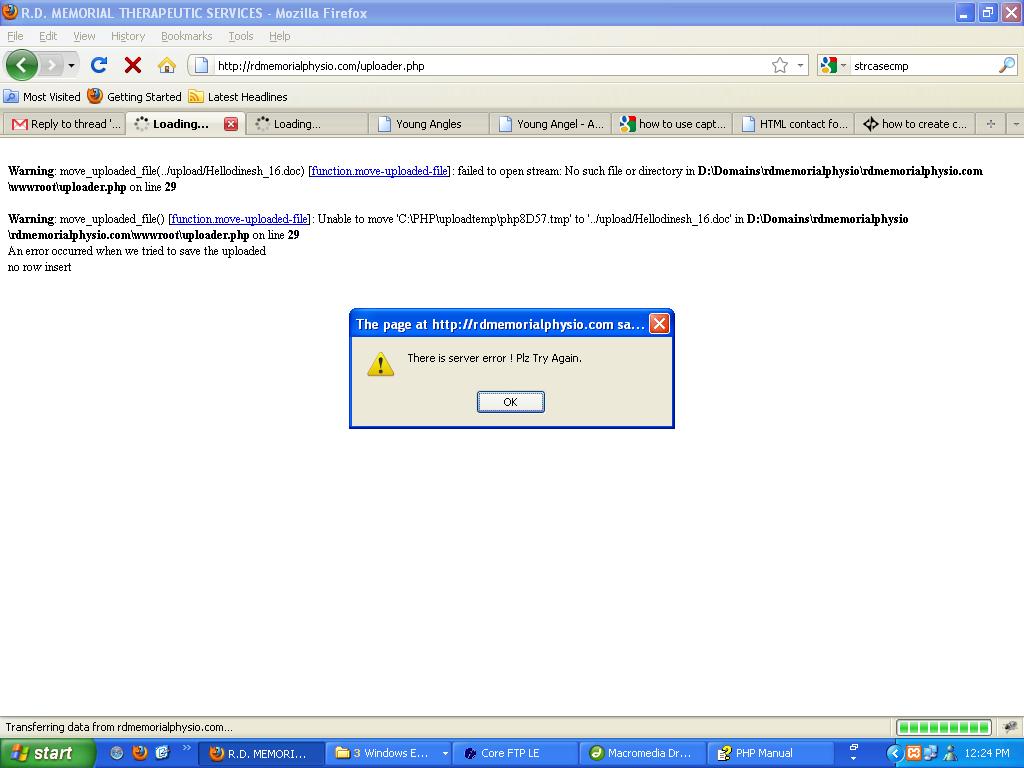The image size is (1024, 768).
Task: Open the 3 Windows Explorer taskbar group
Action: click(389, 754)
